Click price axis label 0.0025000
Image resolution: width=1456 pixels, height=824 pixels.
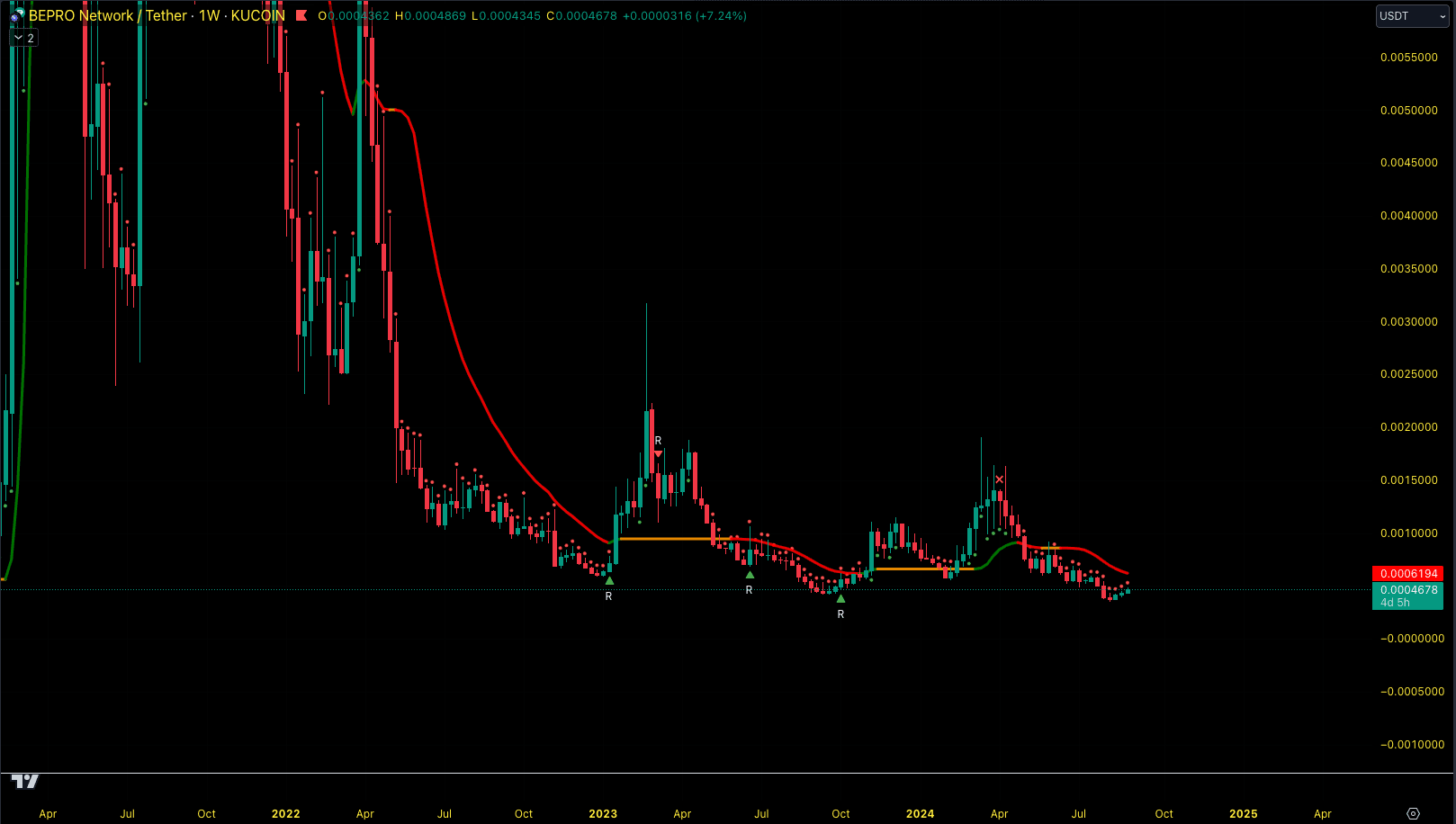coord(1409,373)
